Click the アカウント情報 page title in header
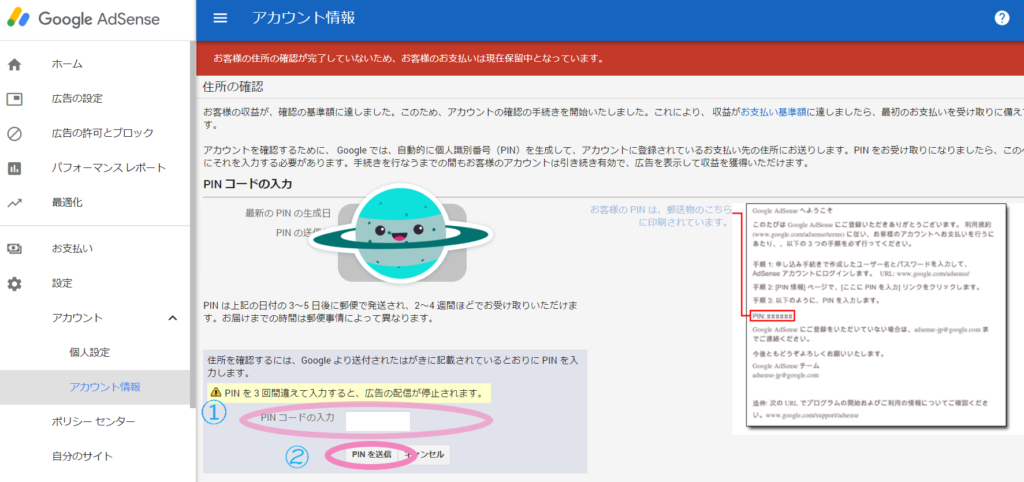This screenshot has height=482, width=1024. click(x=304, y=18)
